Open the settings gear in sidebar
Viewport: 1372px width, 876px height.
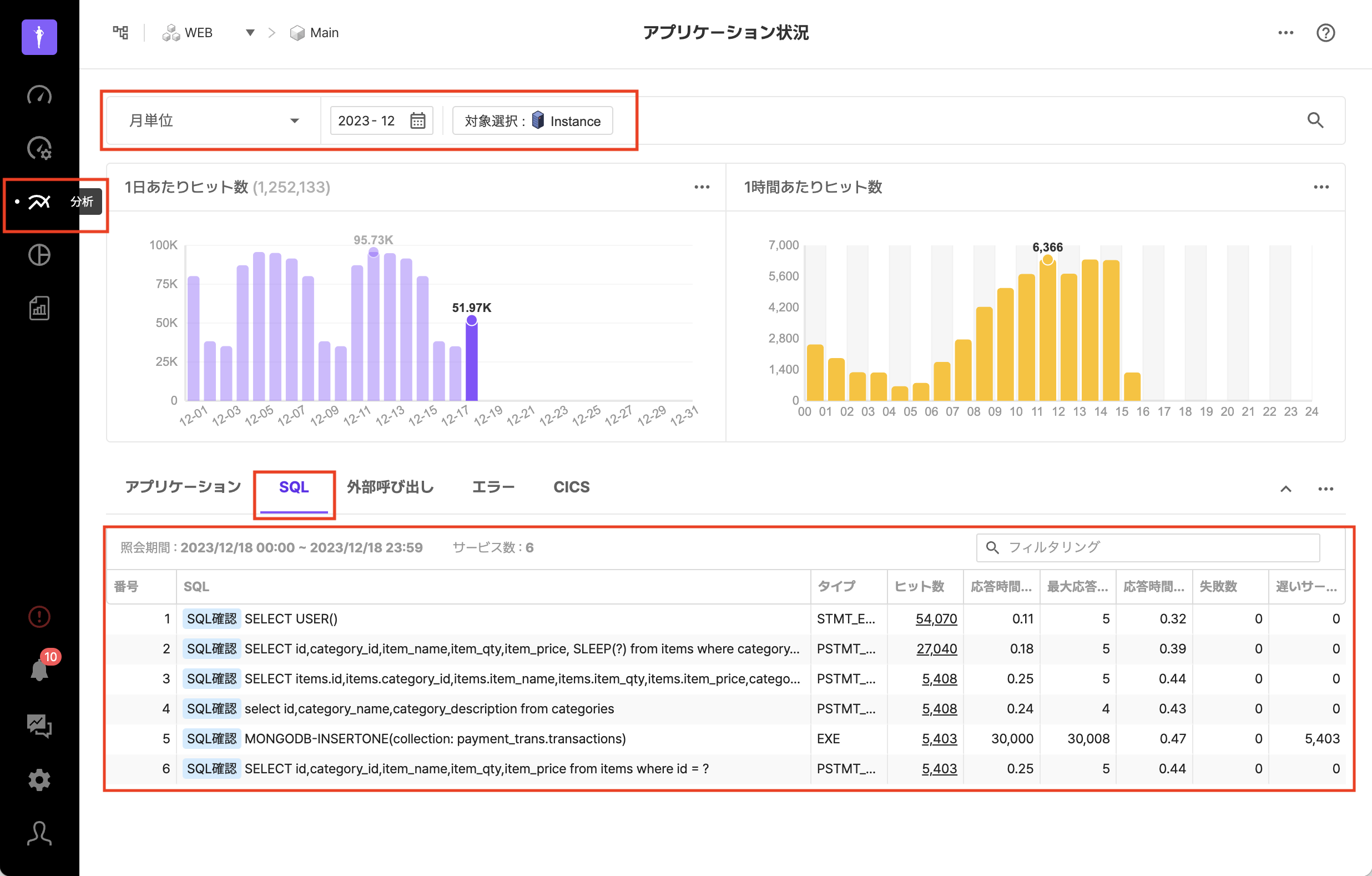39,779
